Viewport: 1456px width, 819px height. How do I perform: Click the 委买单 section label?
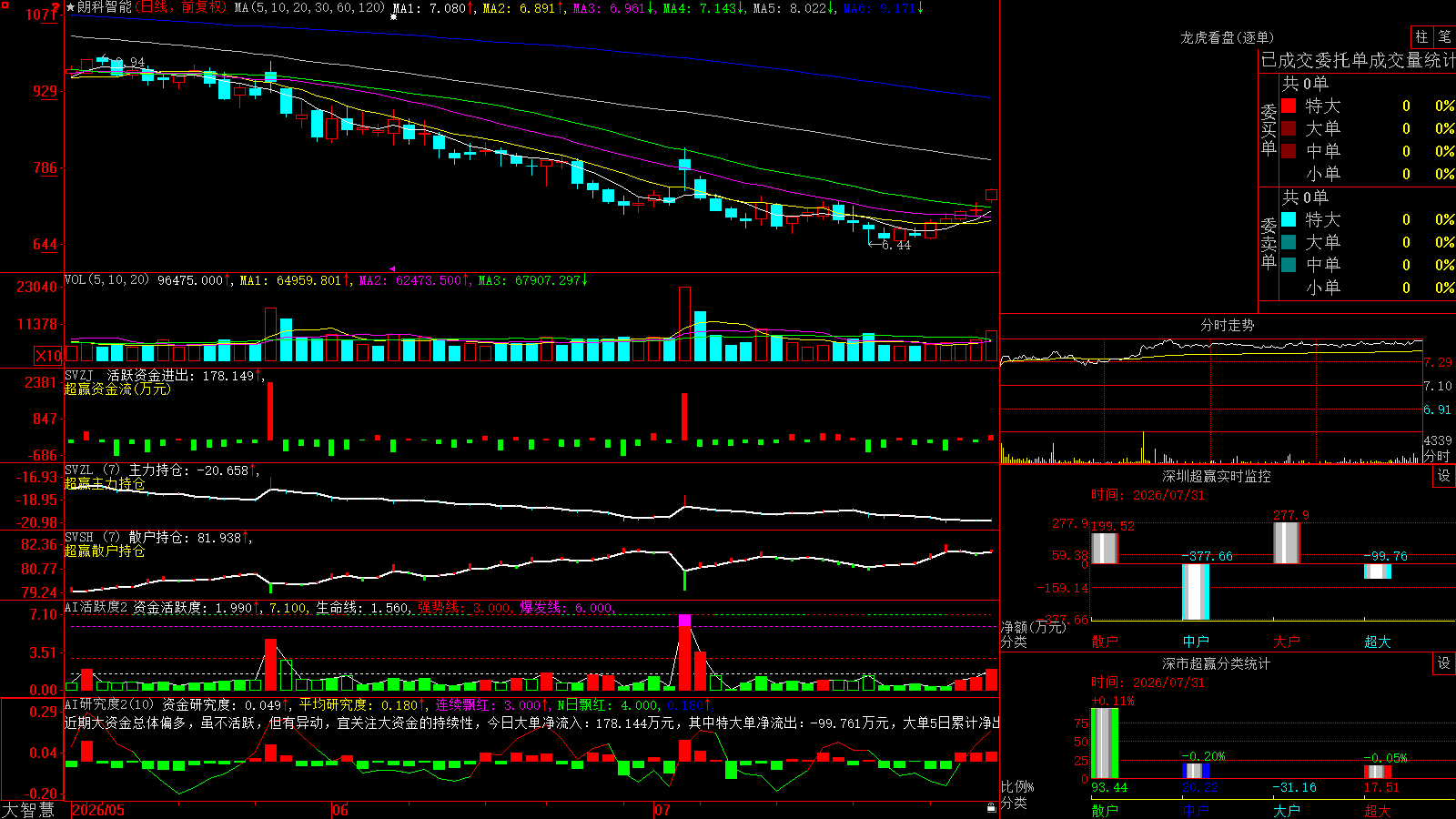click(x=1269, y=129)
